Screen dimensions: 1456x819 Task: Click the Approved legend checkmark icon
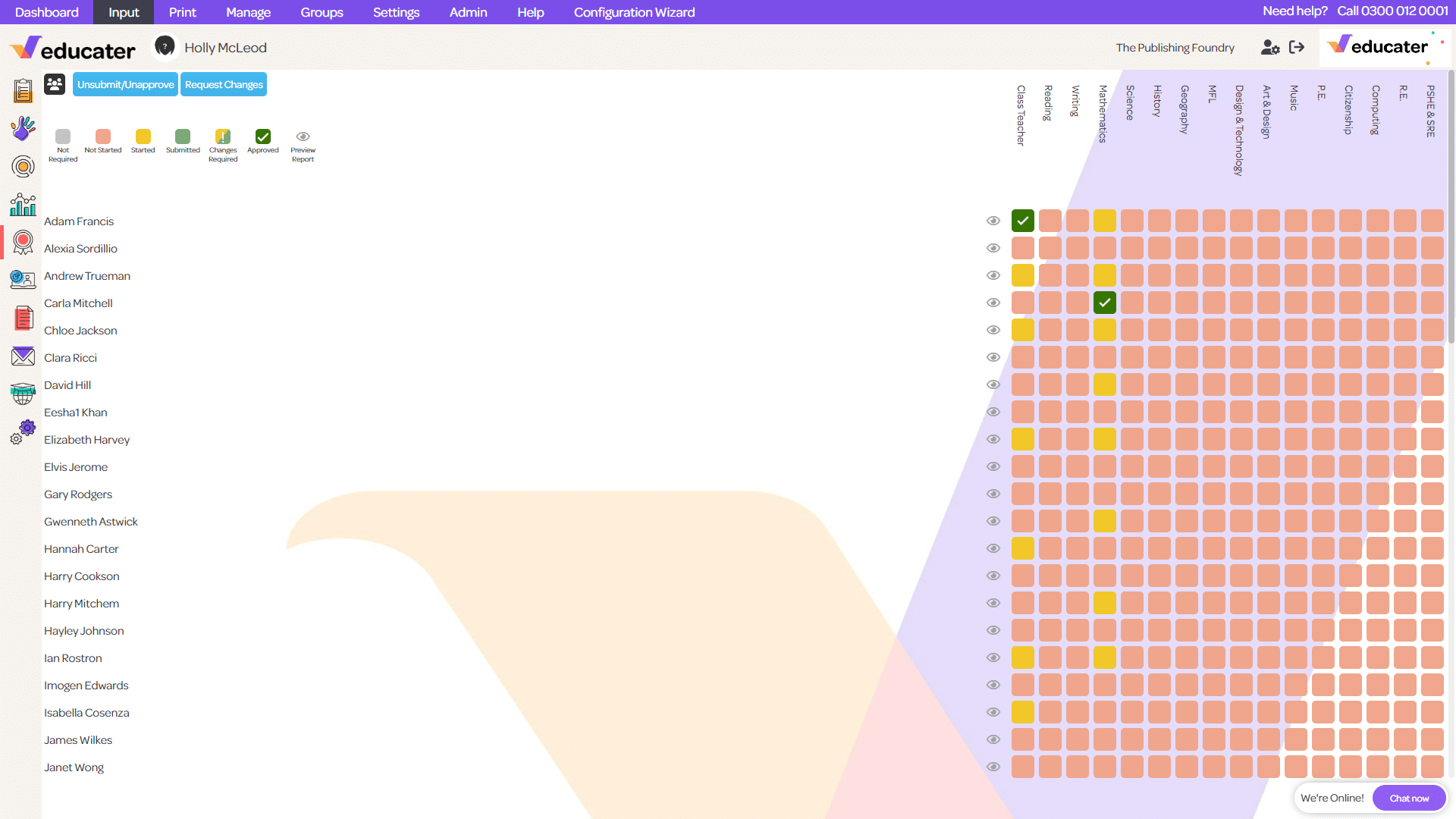[x=263, y=136]
